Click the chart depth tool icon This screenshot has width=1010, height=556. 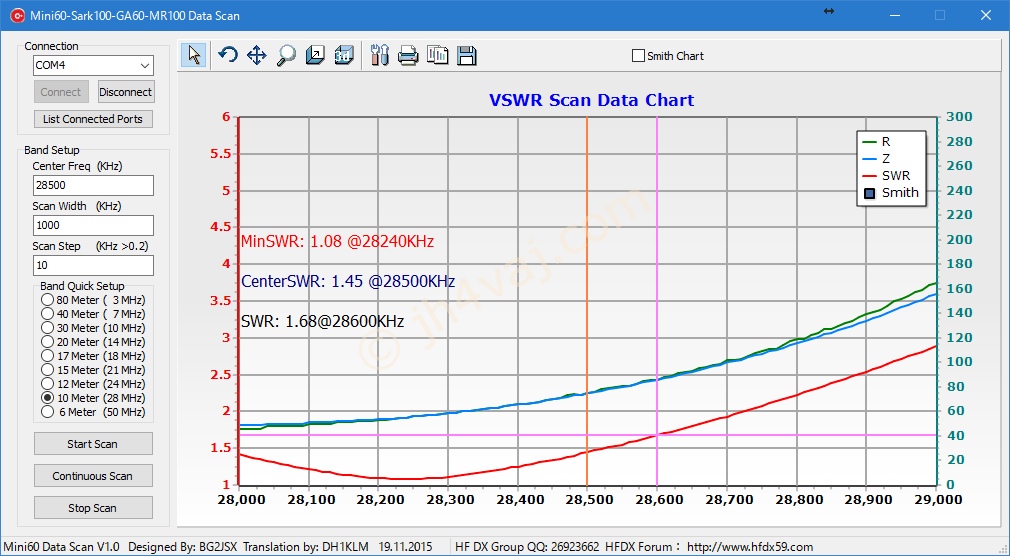click(315, 55)
